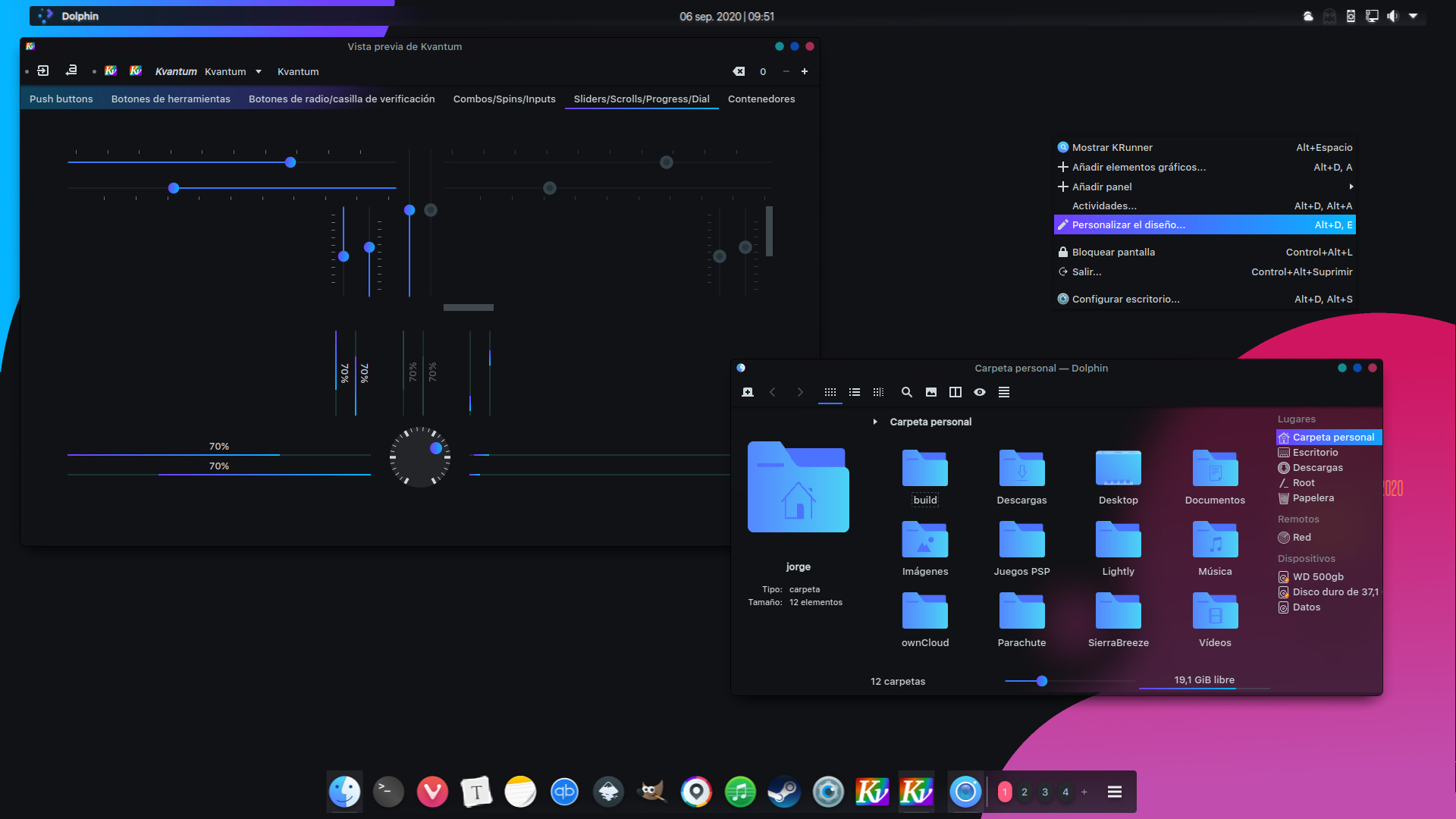The width and height of the screenshot is (1456, 819).
Task: Launch Steam from the dock
Action: point(784,792)
